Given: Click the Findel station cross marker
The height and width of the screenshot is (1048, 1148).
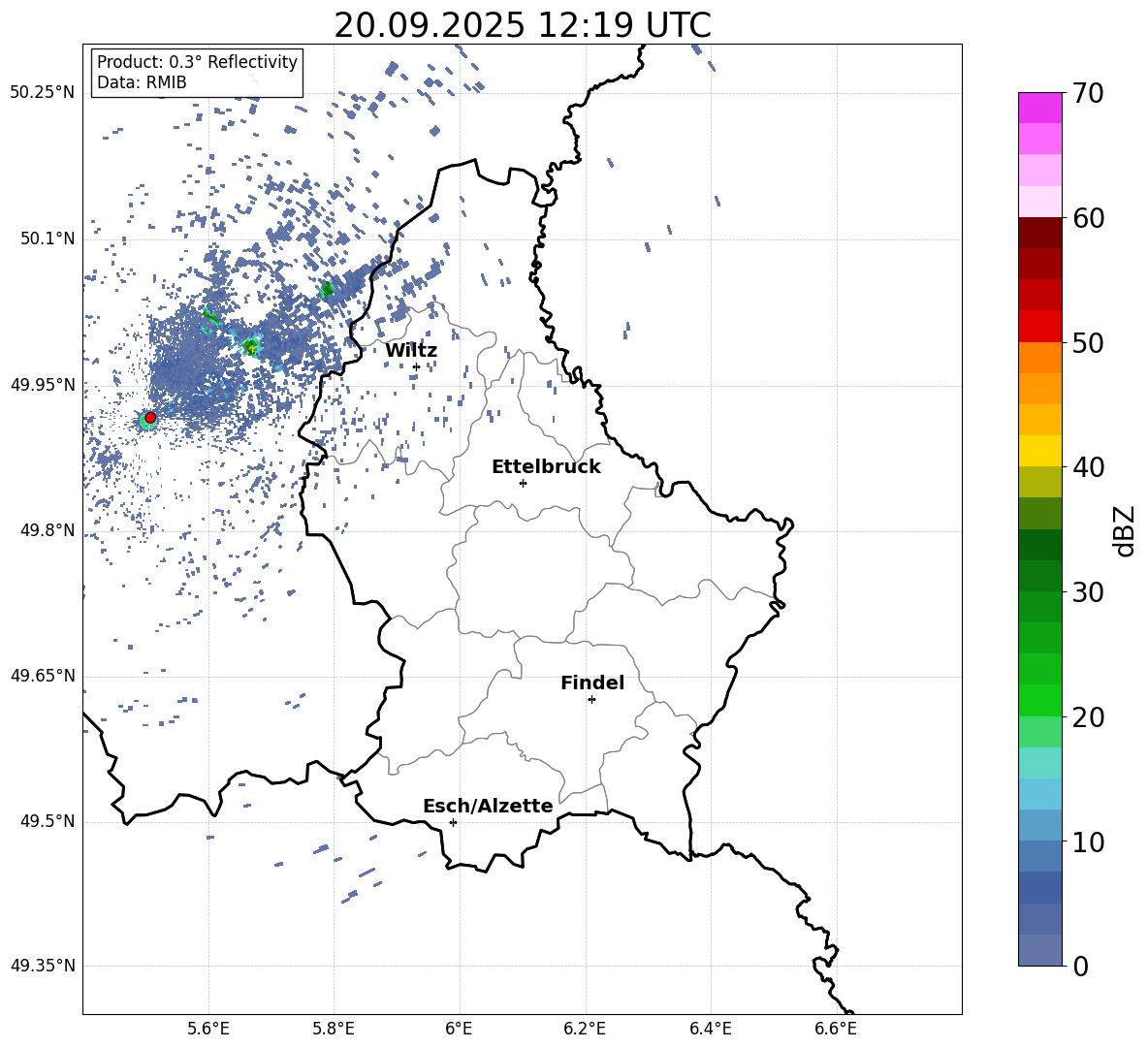Looking at the screenshot, I should (591, 700).
